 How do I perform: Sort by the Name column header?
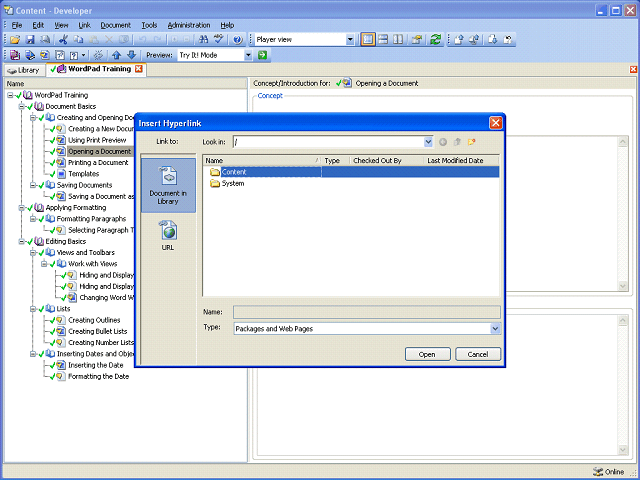(x=262, y=161)
